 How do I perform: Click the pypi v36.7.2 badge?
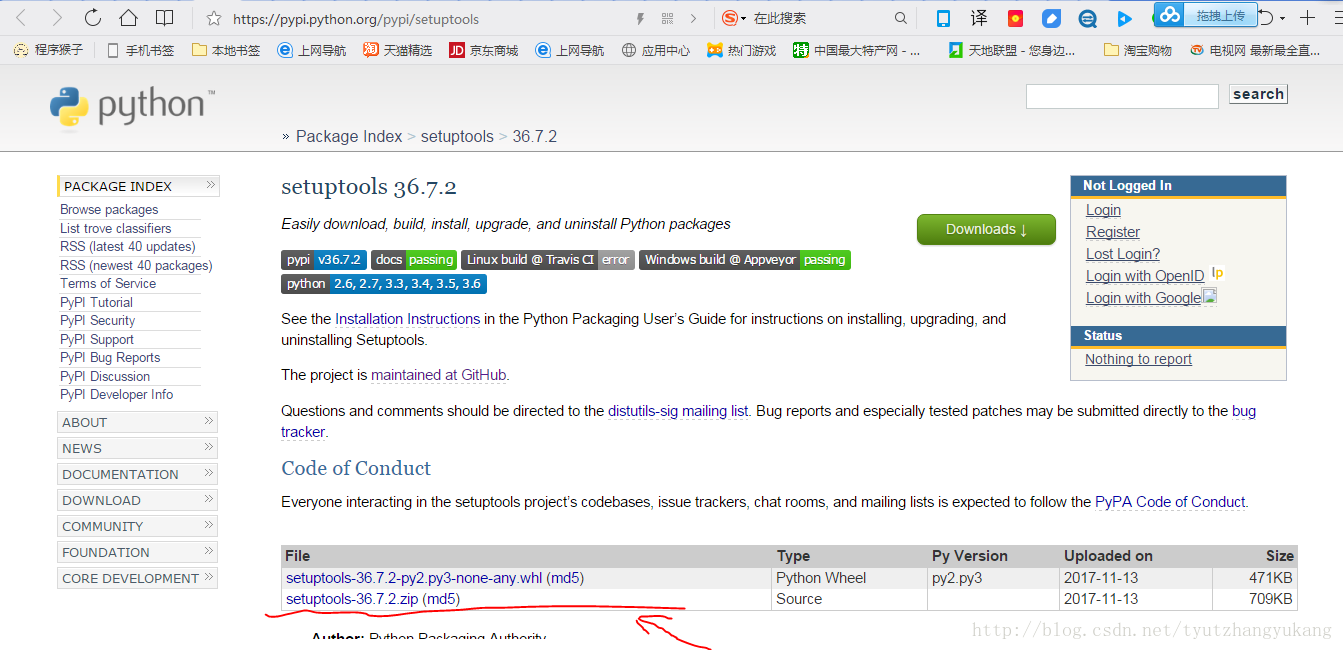click(x=324, y=259)
